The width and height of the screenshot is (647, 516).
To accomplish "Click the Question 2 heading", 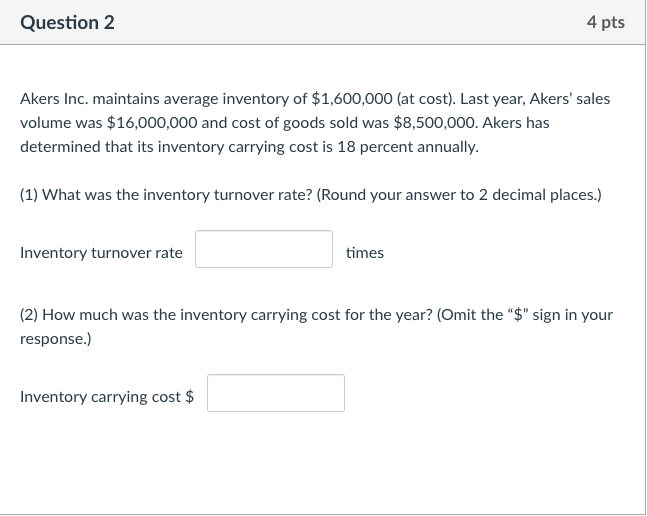I will [67, 22].
